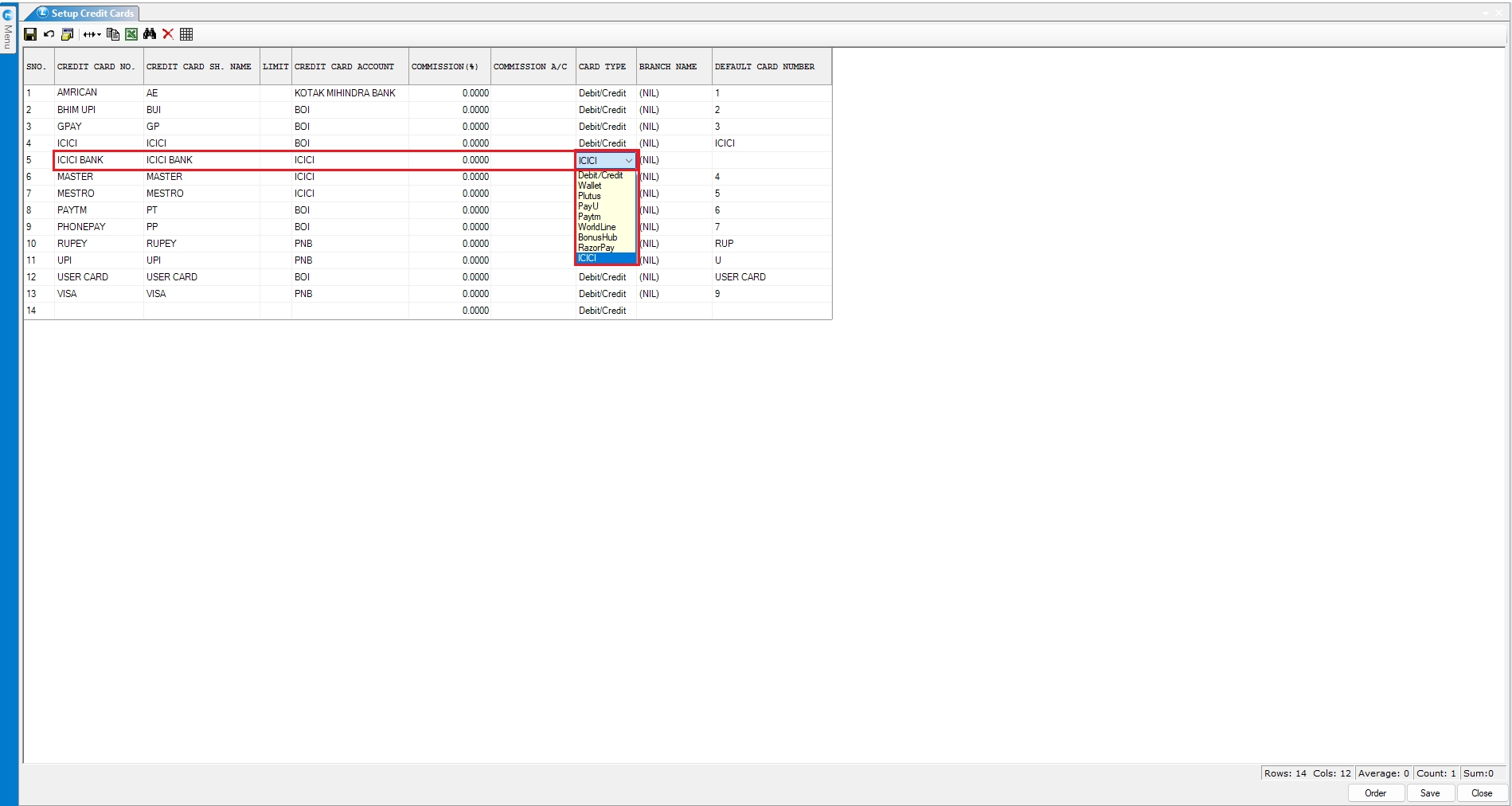Click the floppy disk save icon
Image resolution: width=1512 pixels, height=806 pixels.
30,34
